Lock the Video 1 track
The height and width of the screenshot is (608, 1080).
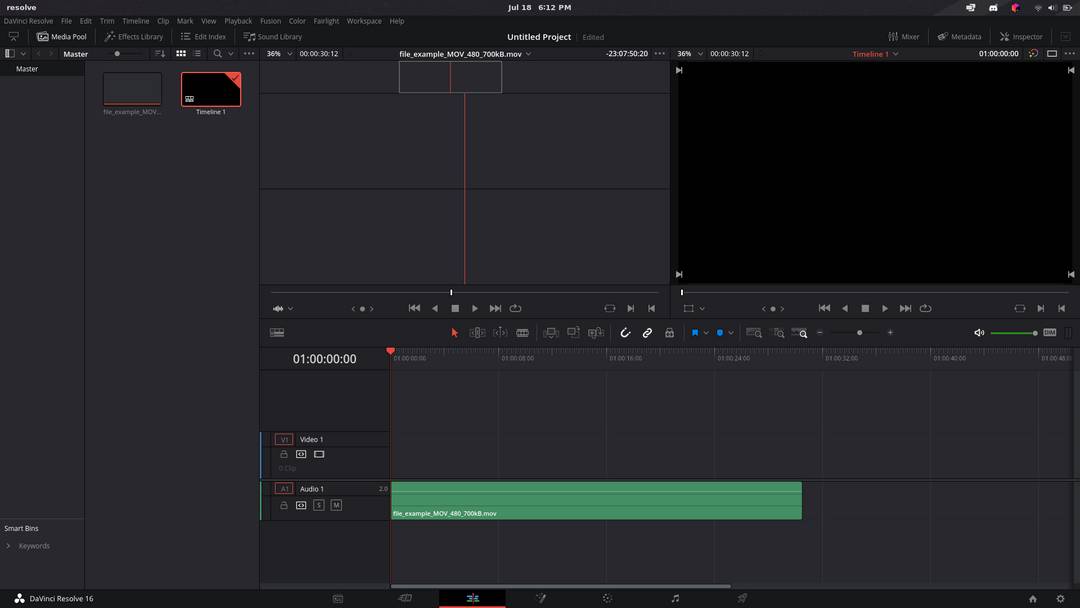coord(284,454)
